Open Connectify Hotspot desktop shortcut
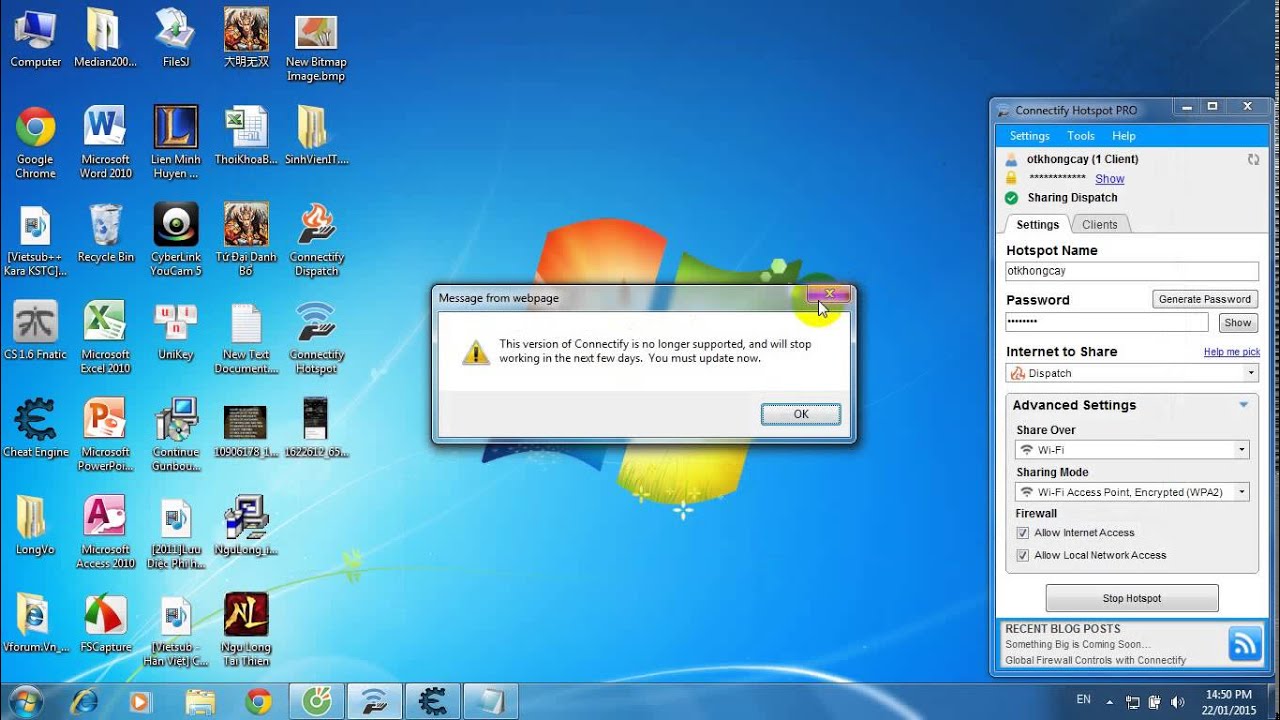 (x=316, y=337)
